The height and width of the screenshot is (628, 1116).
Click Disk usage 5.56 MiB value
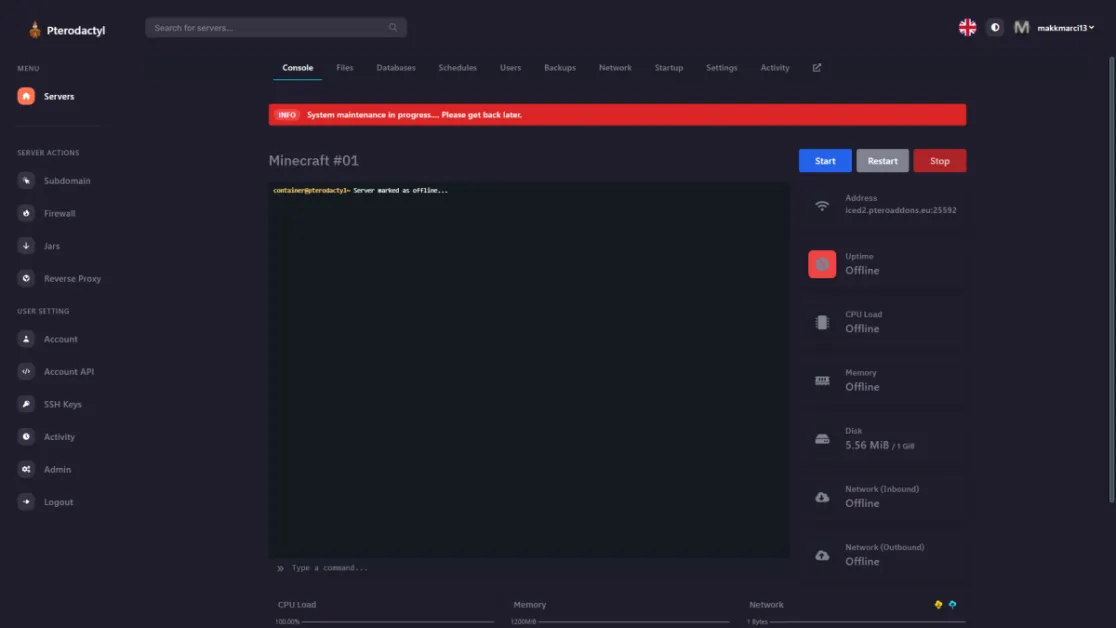[x=867, y=445]
